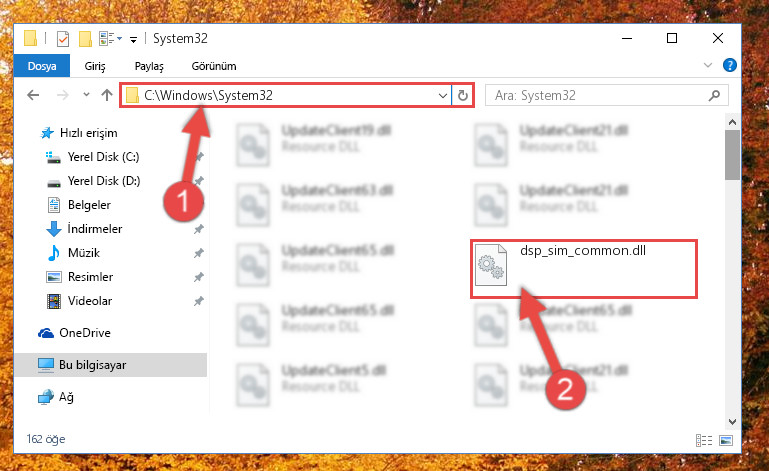This screenshot has height=471, width=769.
Task: Go up one folder level
Action: [x=107, y=95]
